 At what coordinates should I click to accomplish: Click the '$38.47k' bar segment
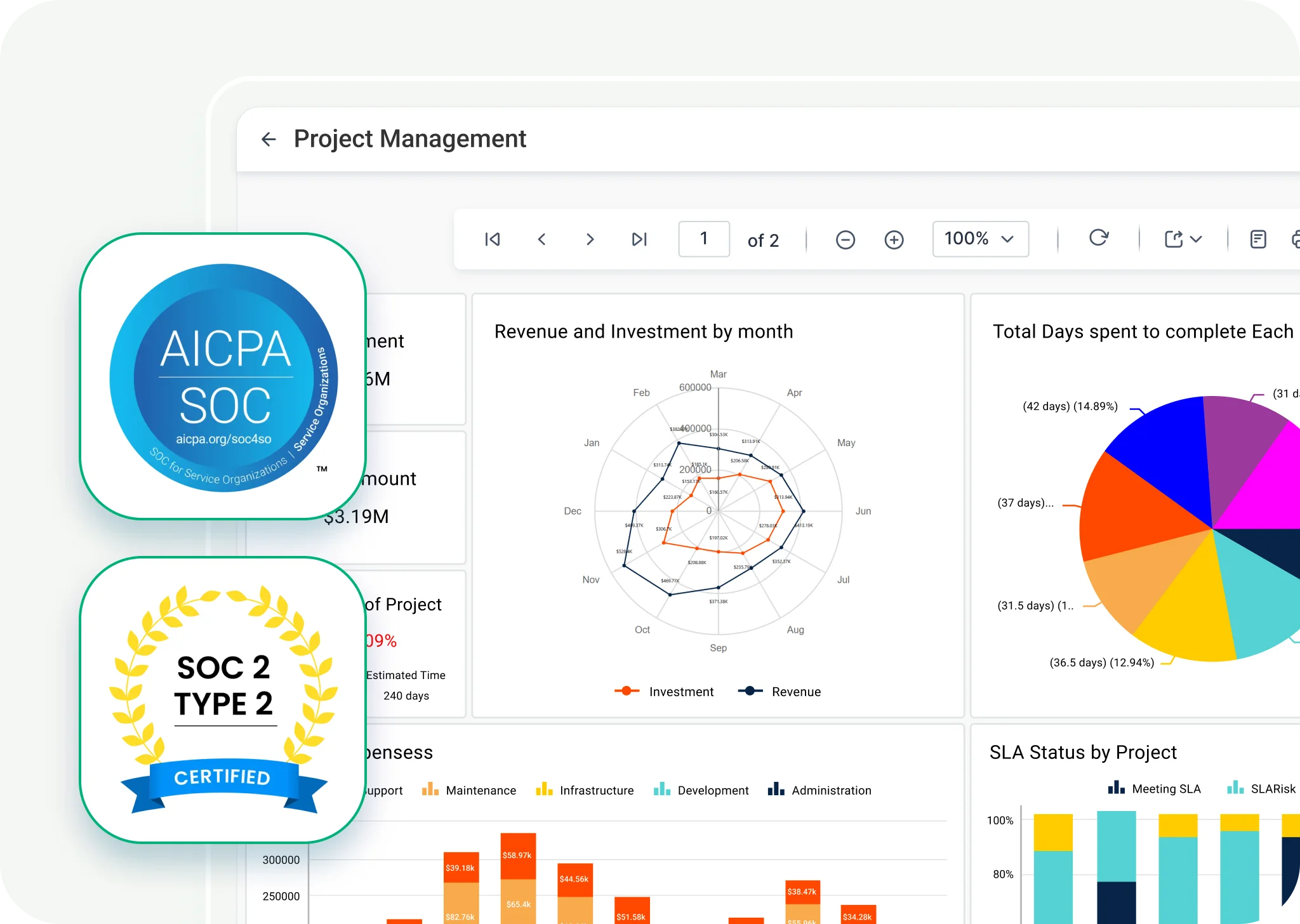click(803, 892)
